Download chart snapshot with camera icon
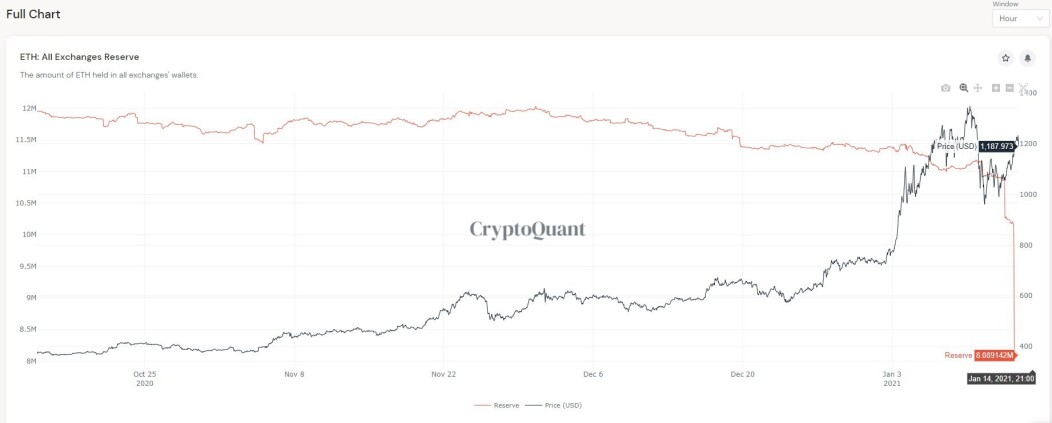 (945, 88)
